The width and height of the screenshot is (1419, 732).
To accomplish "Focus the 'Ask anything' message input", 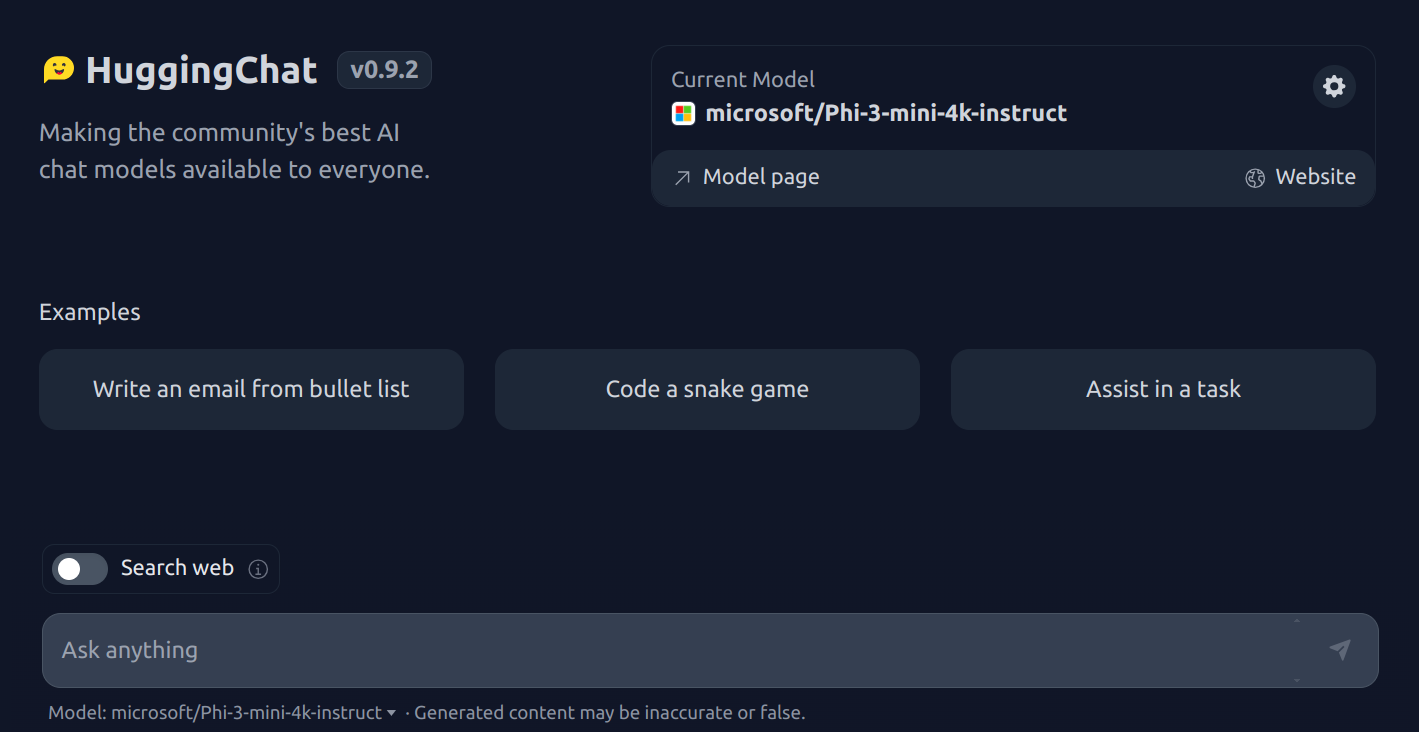I will click(x=660, y=650).
